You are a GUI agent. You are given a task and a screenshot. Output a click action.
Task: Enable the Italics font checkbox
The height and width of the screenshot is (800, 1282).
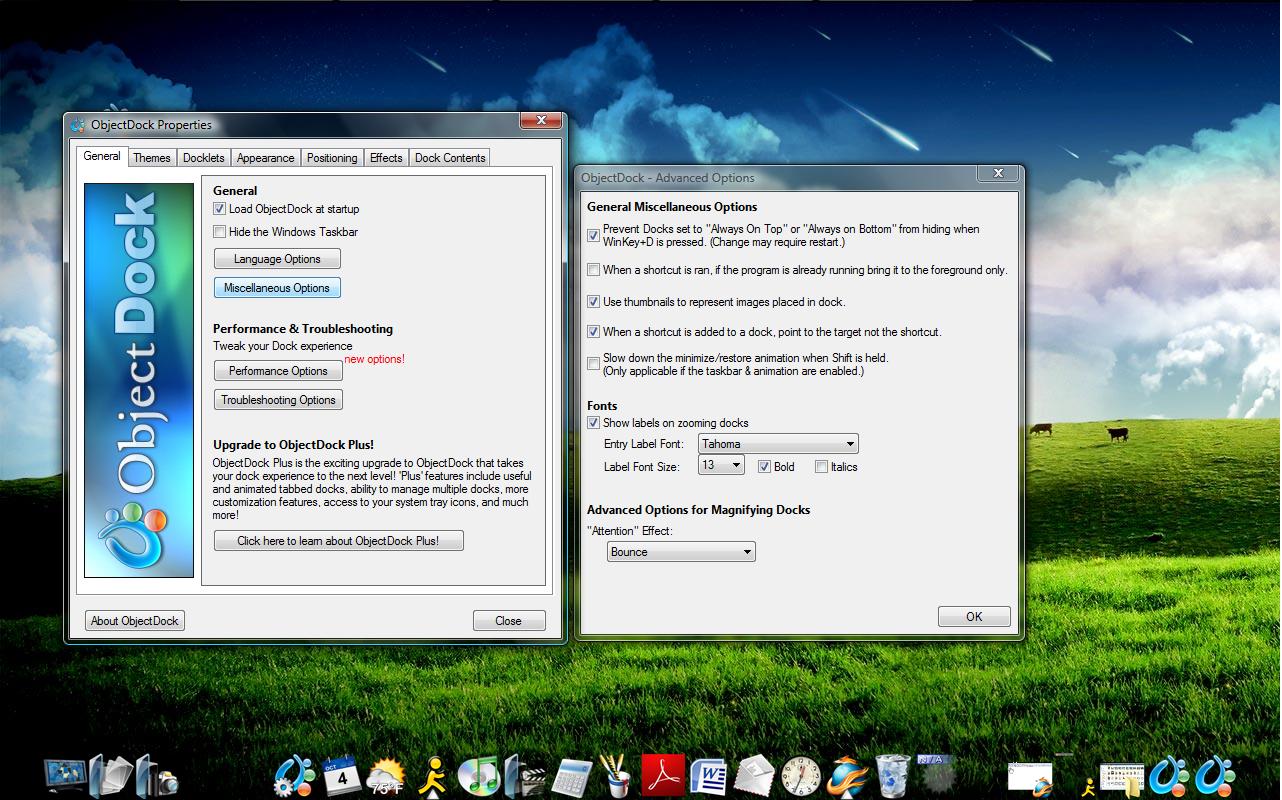click(x=822, y=467)
